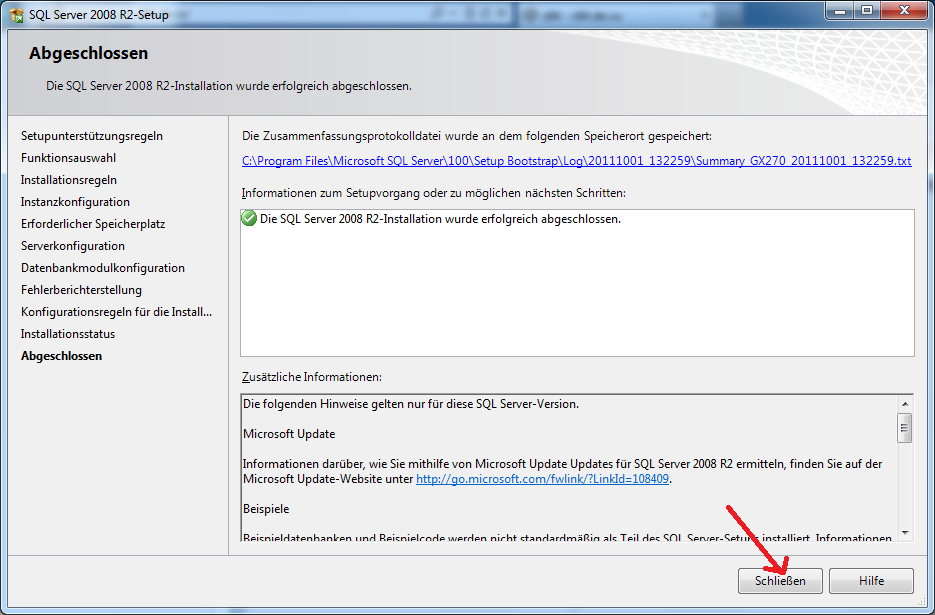
Task: Click the Schließen button
Action: pyautogui.click(x=780, y=581)
